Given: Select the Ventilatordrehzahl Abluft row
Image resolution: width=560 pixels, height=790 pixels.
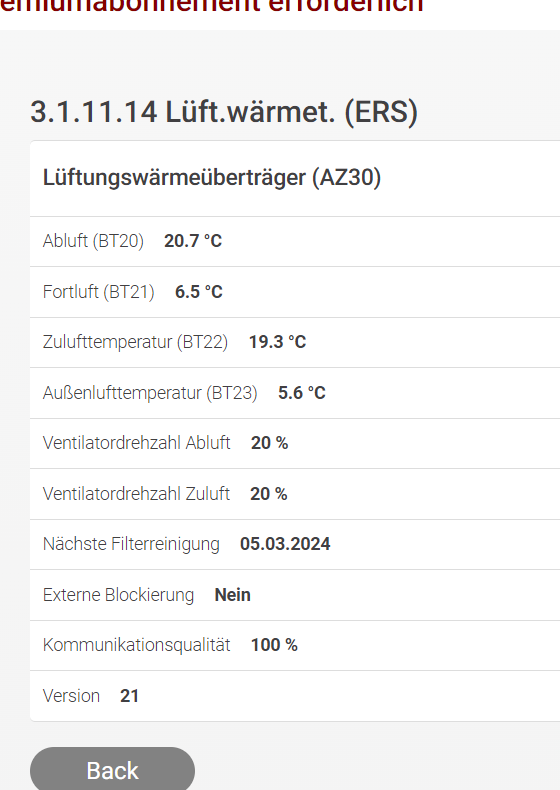Looking at the screenshot, I should point(295,443).
